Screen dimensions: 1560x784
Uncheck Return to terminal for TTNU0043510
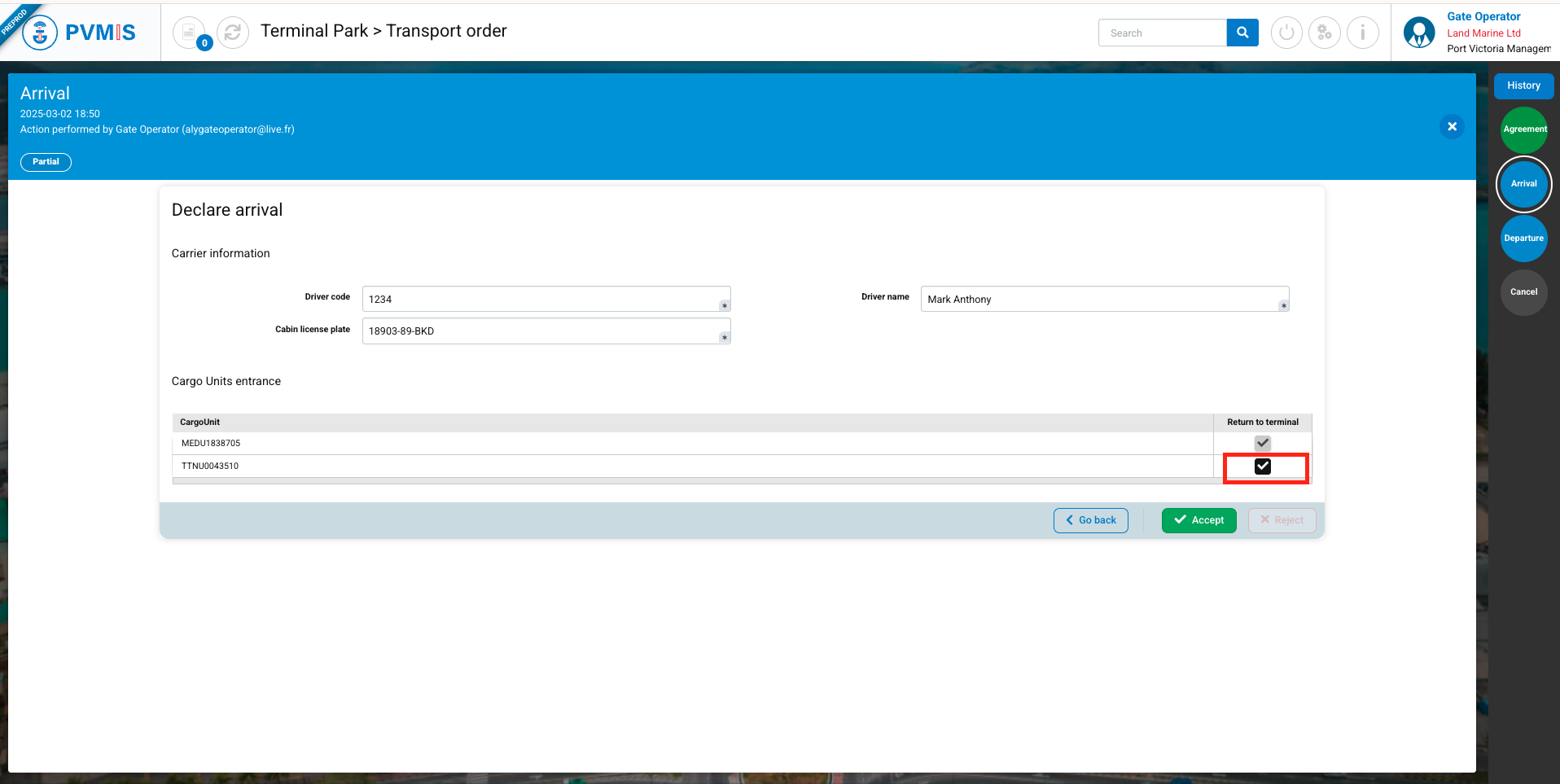(x=1262, y=466)
